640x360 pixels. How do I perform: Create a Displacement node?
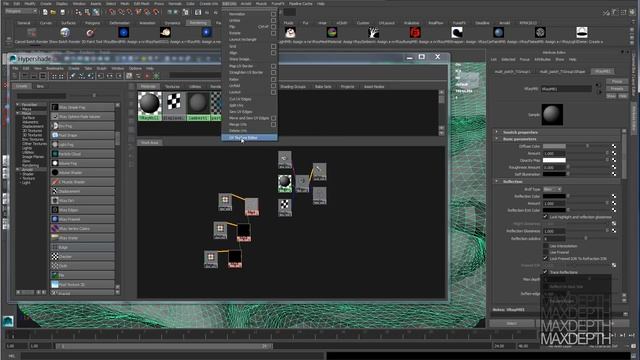82,191
